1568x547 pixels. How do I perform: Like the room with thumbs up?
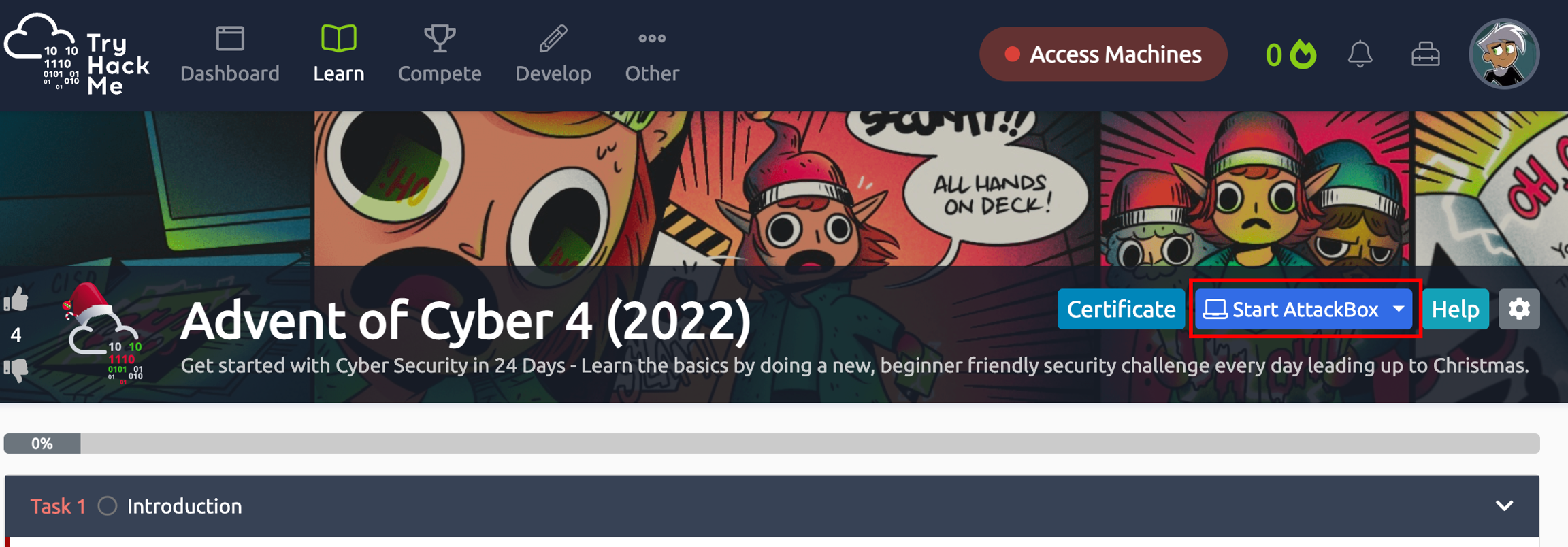pos(16,299)
